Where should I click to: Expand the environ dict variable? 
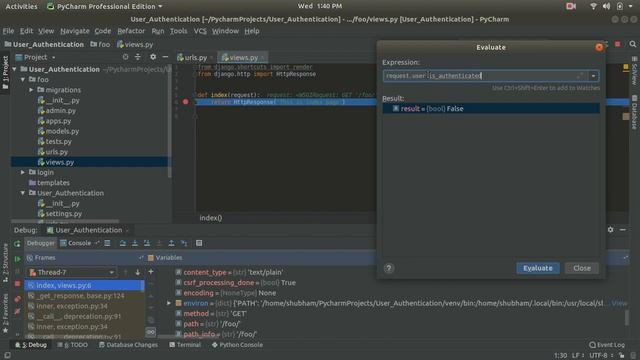tap(169, 303)
